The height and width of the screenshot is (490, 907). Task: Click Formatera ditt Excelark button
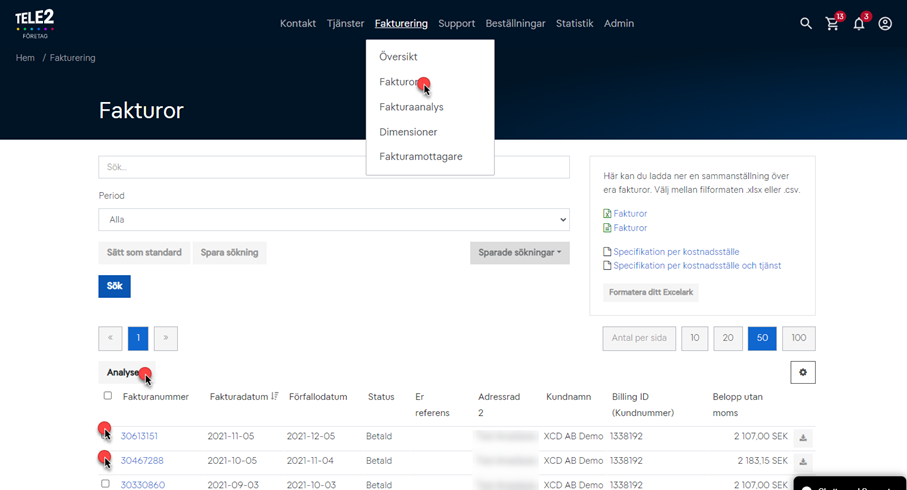[651, 293]
